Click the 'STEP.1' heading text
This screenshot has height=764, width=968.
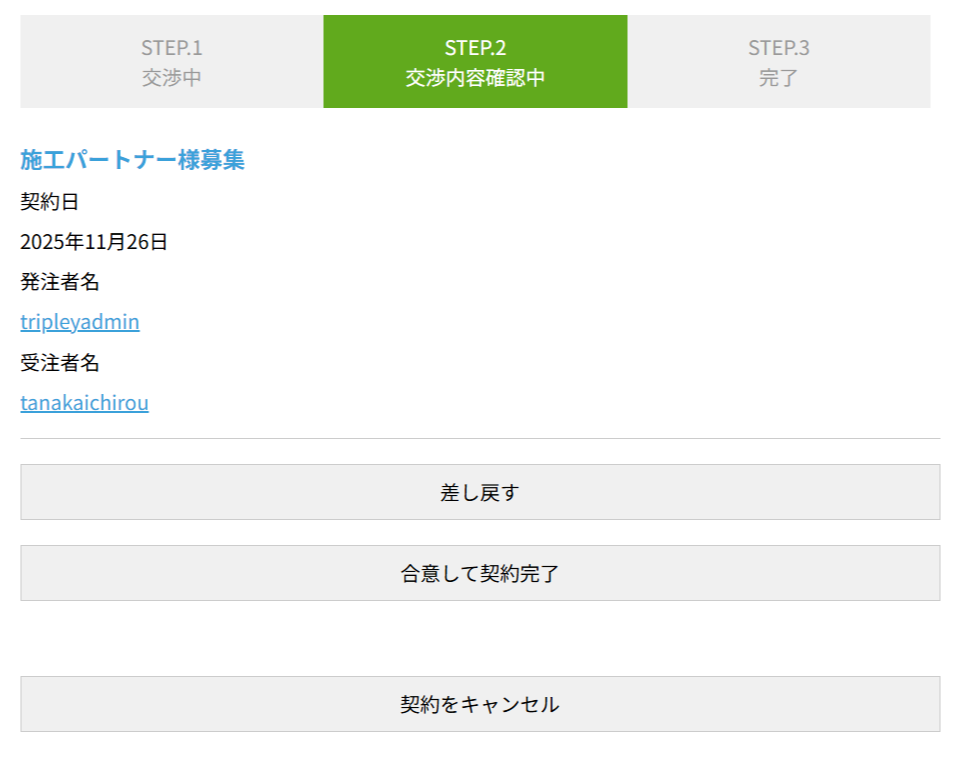(x=171, y=47)
